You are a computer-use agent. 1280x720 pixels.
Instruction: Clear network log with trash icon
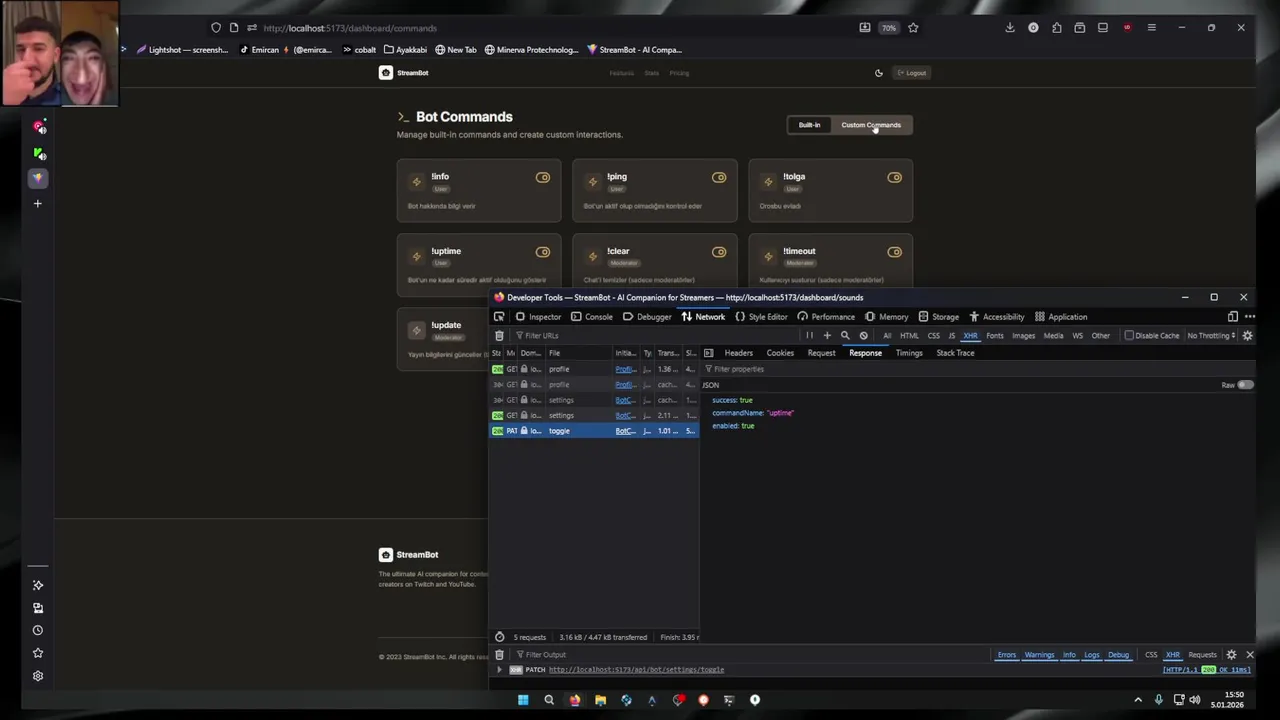(x=499, y=336)
